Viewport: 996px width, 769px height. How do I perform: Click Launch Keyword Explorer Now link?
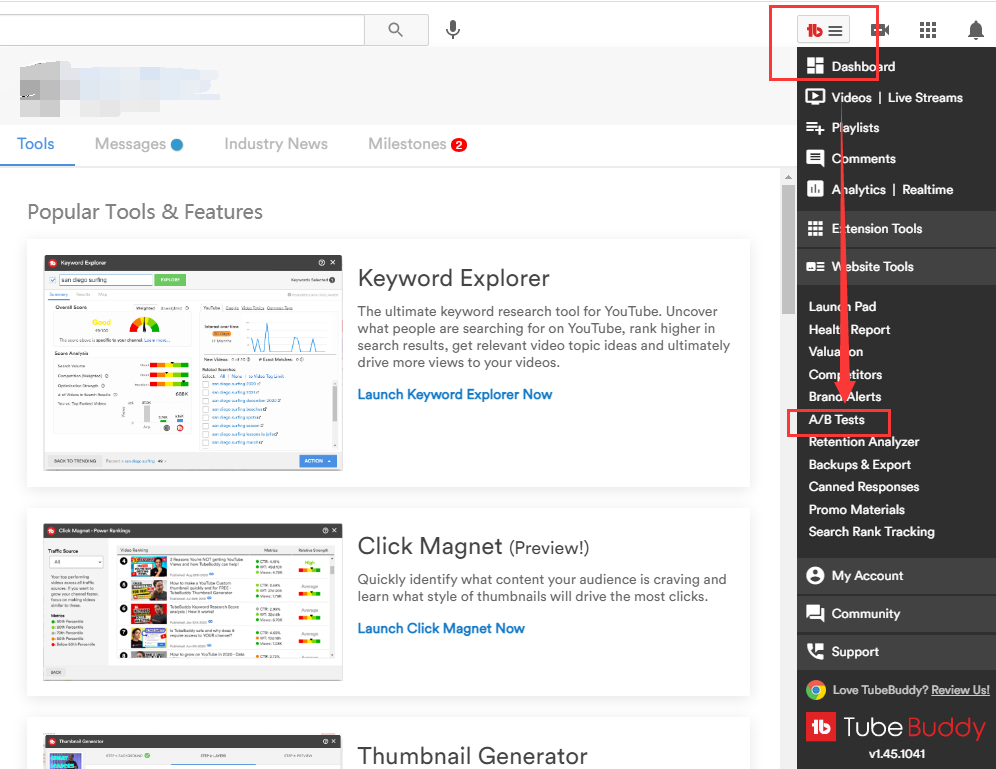[455, 394]
